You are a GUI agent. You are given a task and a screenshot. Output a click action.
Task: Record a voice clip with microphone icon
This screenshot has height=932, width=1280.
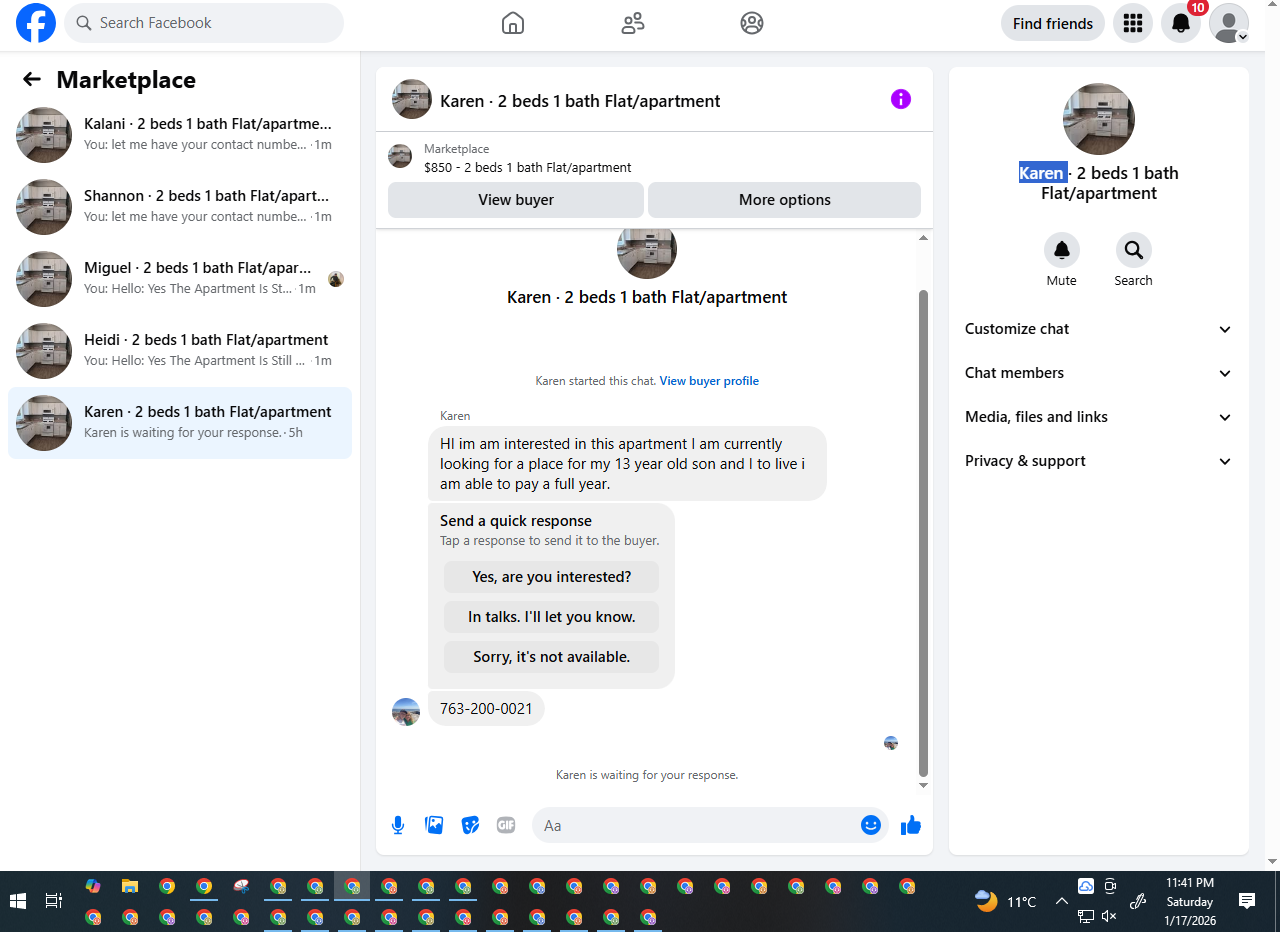tap(398, 825)
